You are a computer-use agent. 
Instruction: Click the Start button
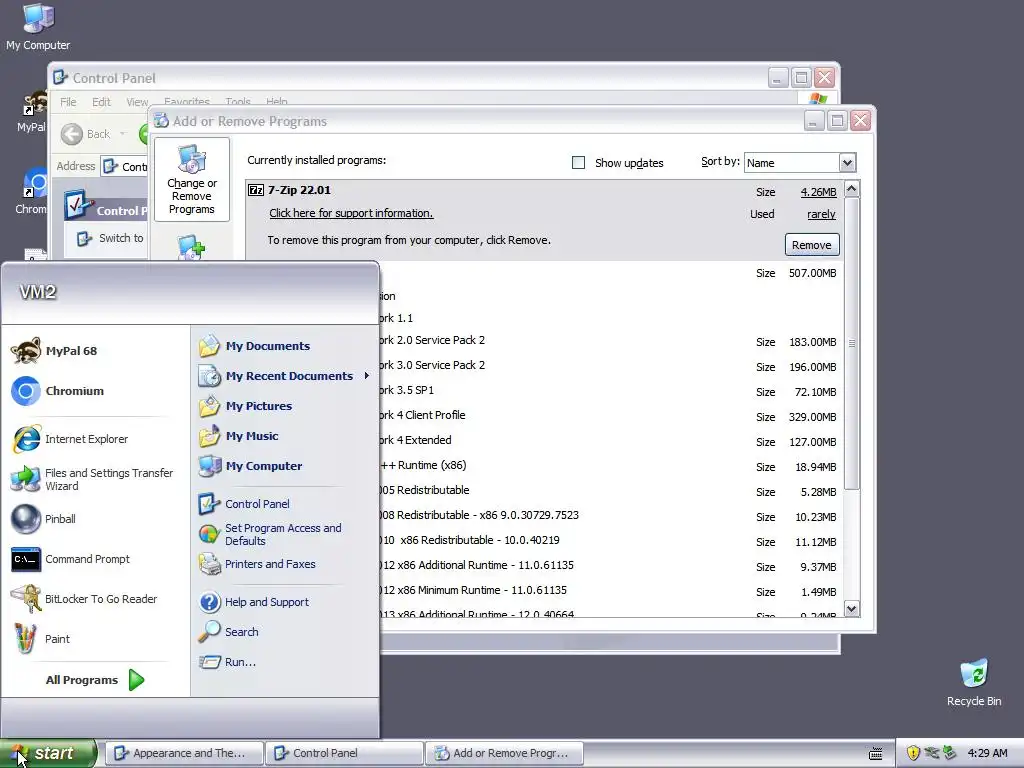[x=48, y=753]
